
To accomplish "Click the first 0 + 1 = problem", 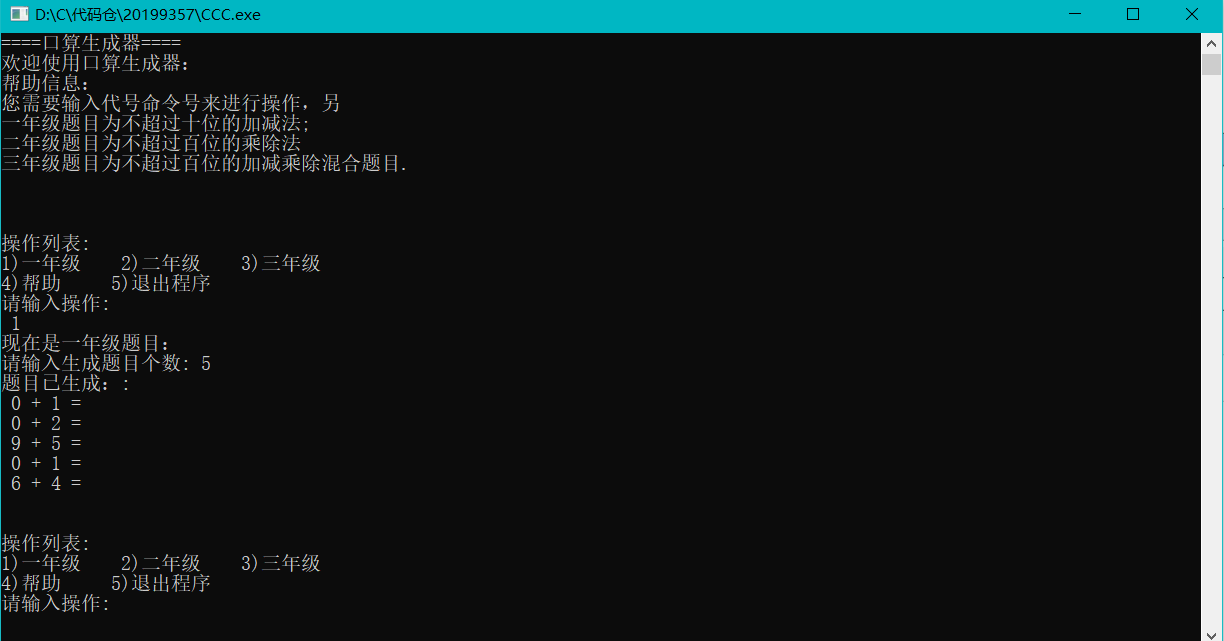I will 46,403.
